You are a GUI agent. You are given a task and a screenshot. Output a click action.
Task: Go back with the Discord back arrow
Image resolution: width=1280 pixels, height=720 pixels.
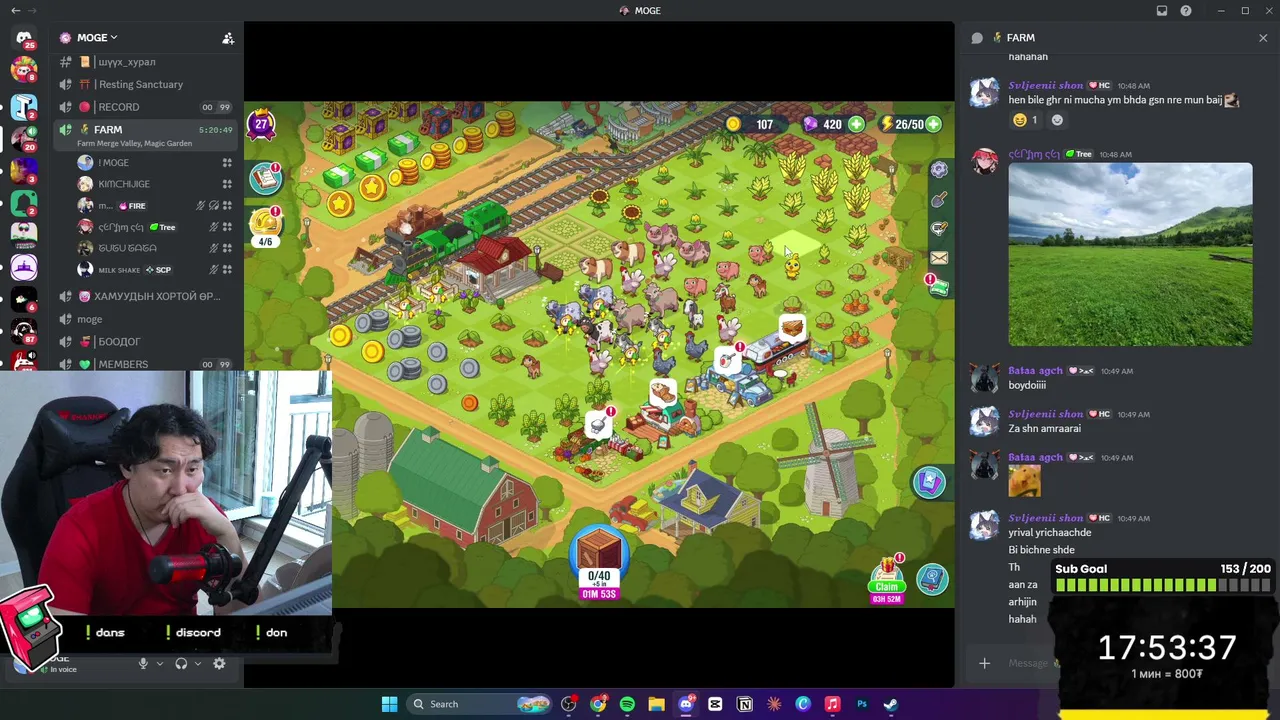(15, 11)
